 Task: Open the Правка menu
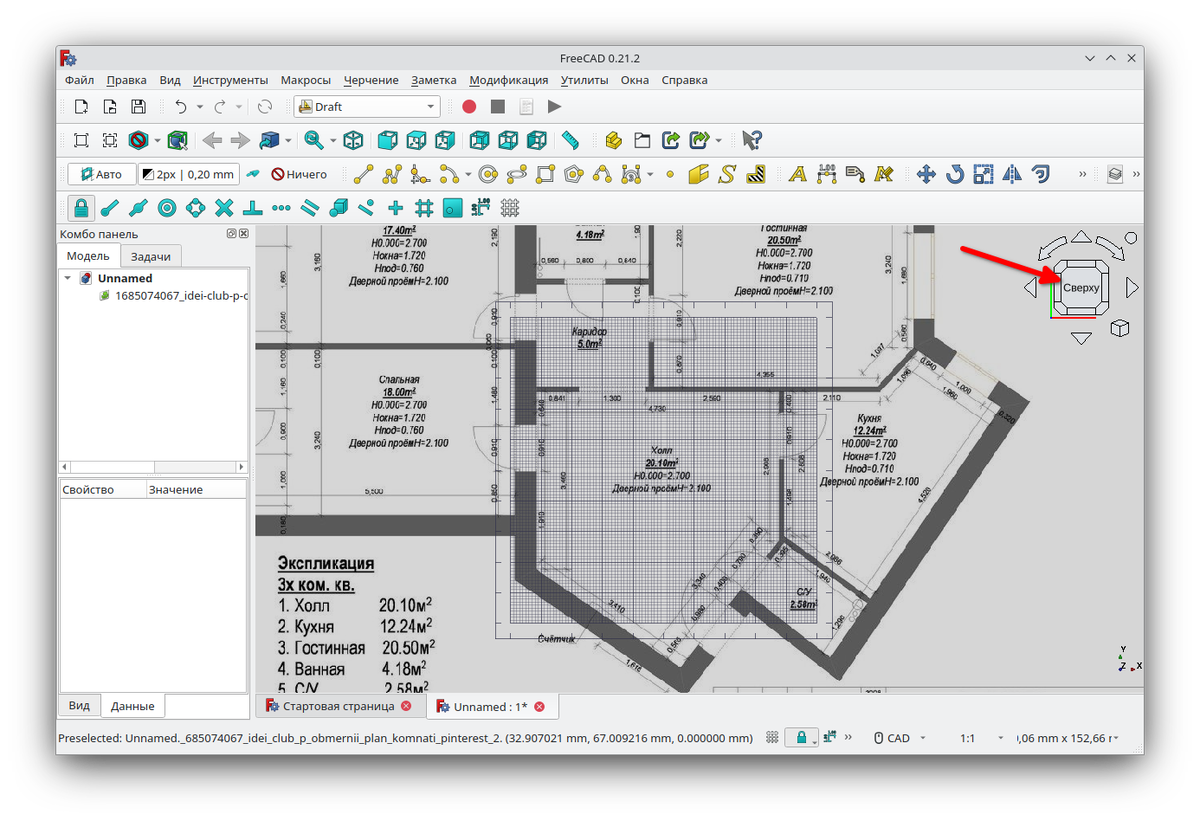(x=126, y=80)
